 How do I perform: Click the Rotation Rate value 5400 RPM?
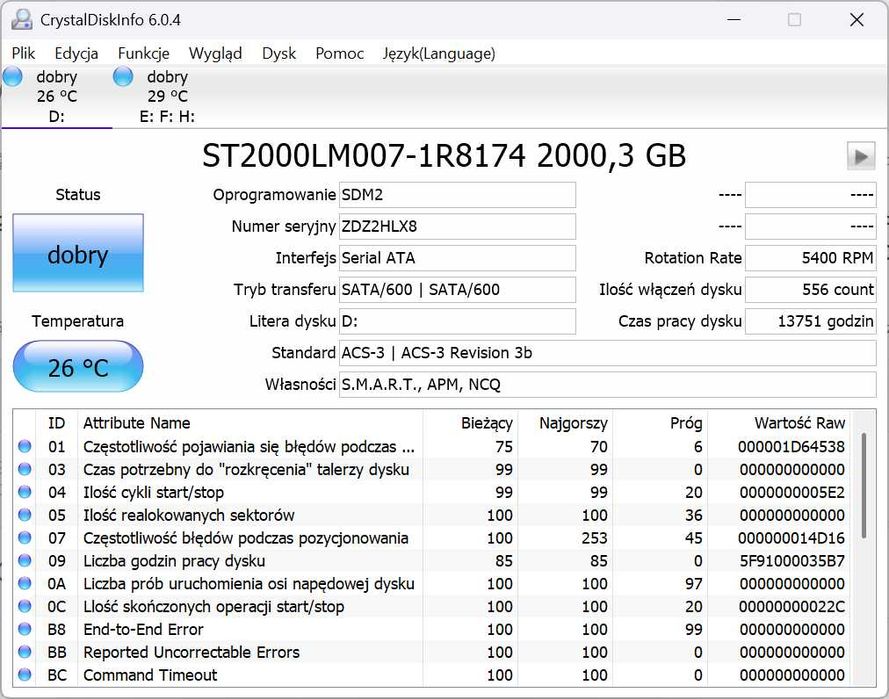[x=811, y=259]
